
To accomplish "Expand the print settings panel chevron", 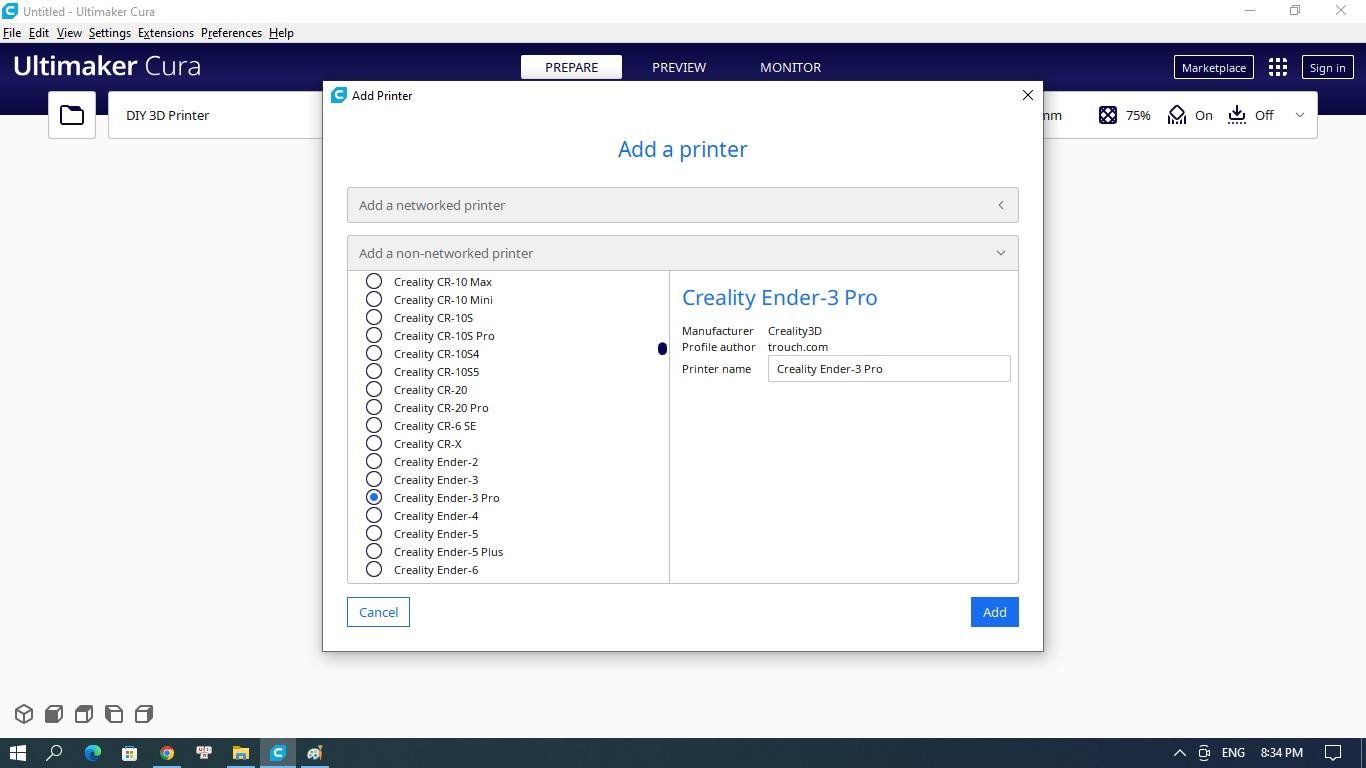I will pyautogui.click(x=1300, y=115).
